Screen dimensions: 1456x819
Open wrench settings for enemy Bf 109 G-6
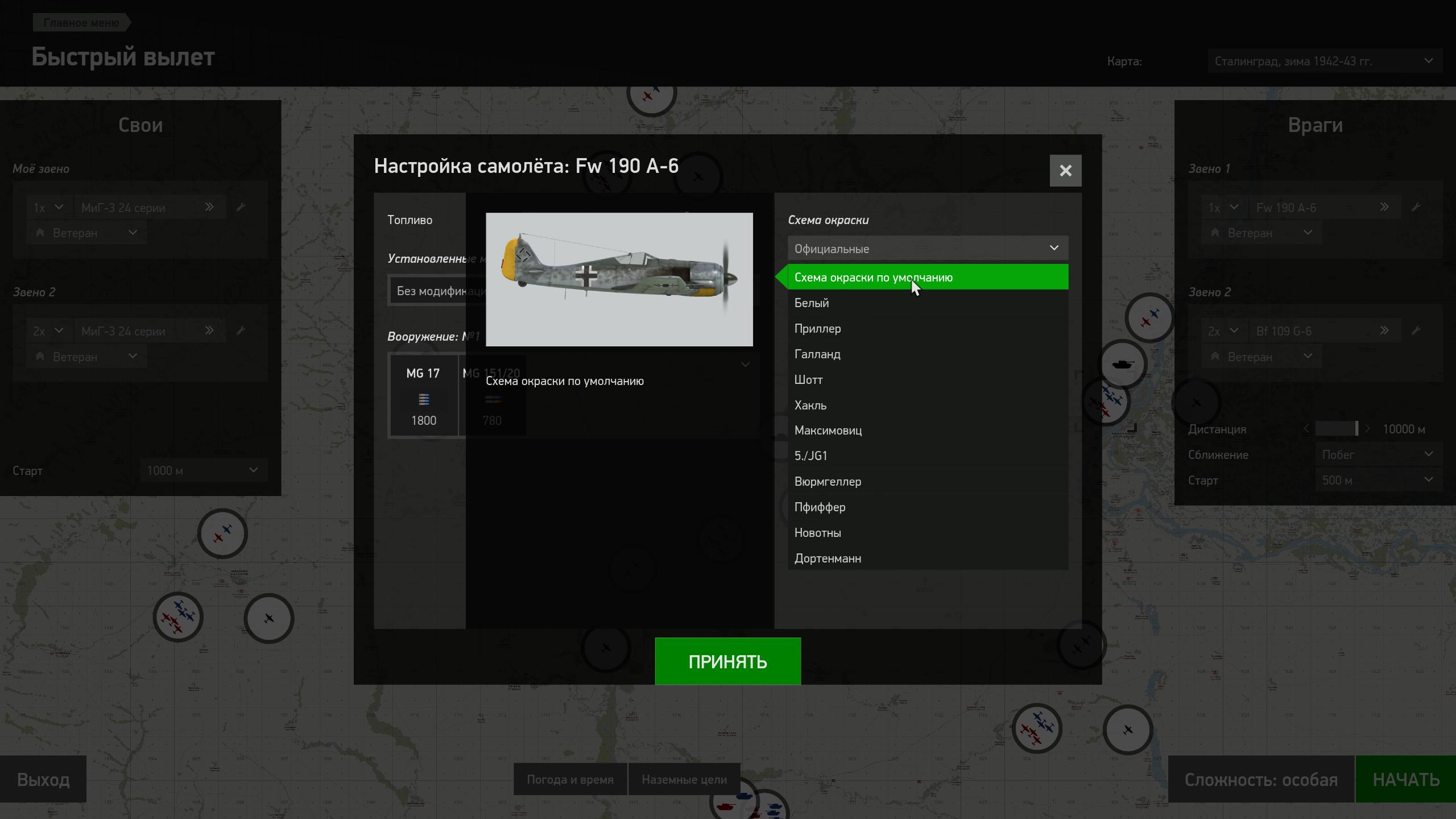[1416, 330]
